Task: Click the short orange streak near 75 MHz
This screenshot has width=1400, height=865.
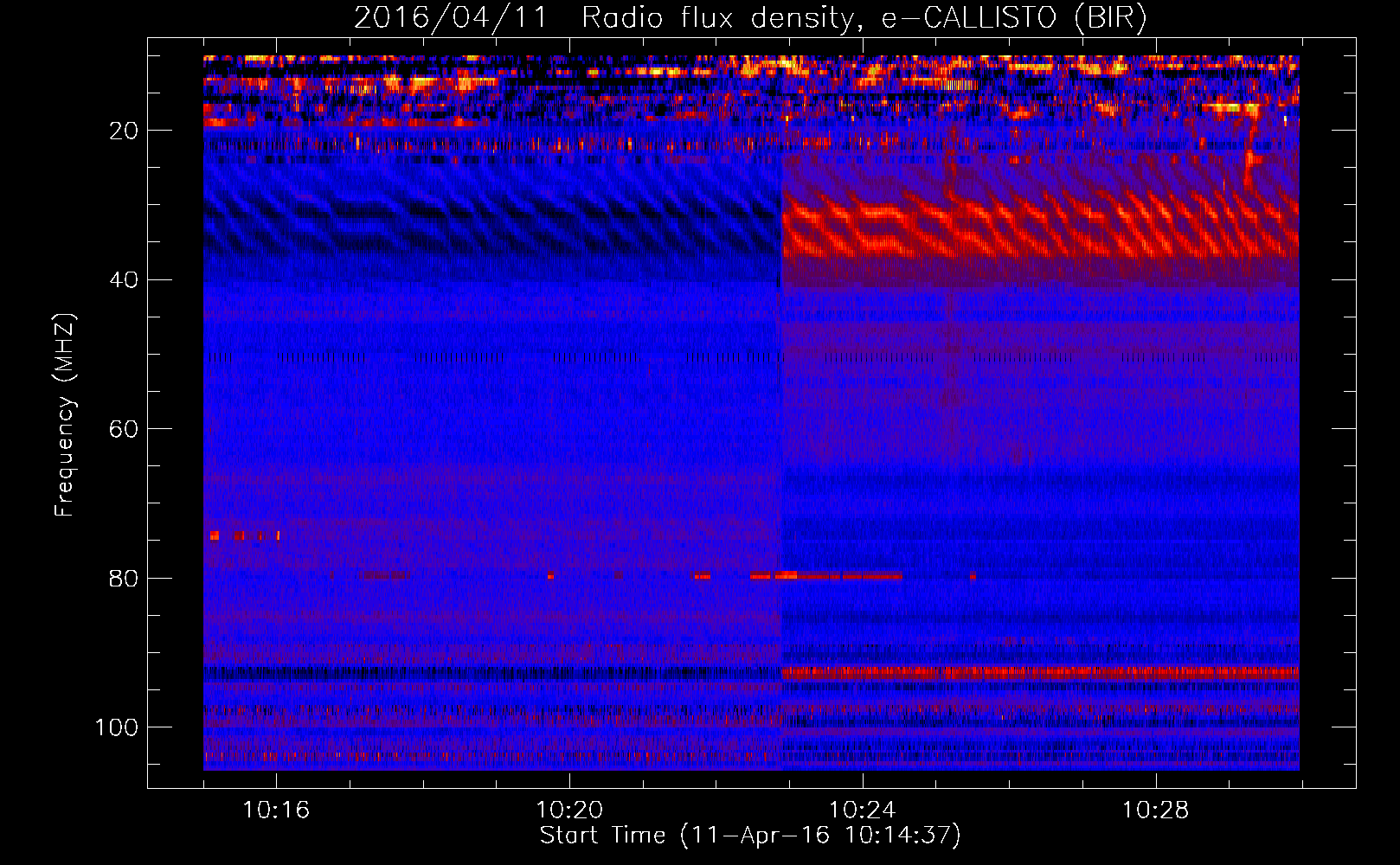Action: tap(245, 535)
